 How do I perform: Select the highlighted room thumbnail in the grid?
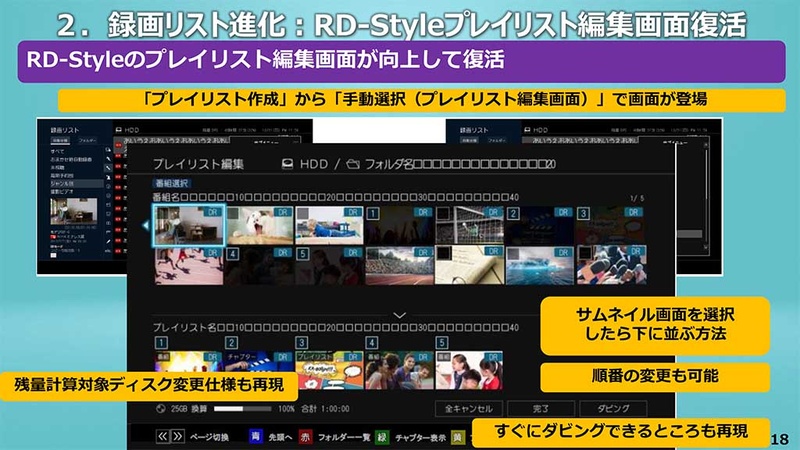pyautogui.click(x=189, y=225)
